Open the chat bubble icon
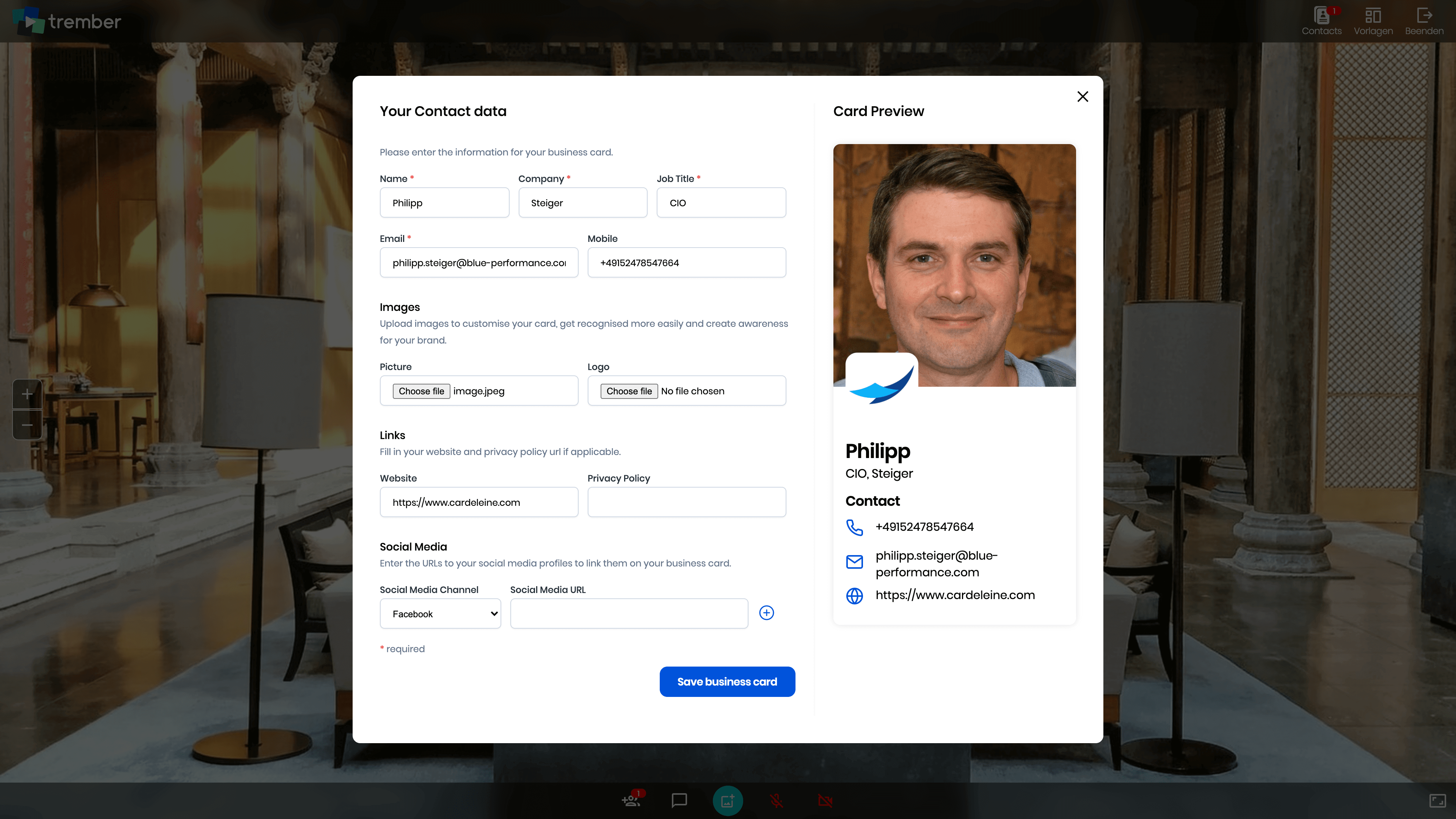Image resolution: width=1456 pixels, height=819 pixels. (679, 800)
